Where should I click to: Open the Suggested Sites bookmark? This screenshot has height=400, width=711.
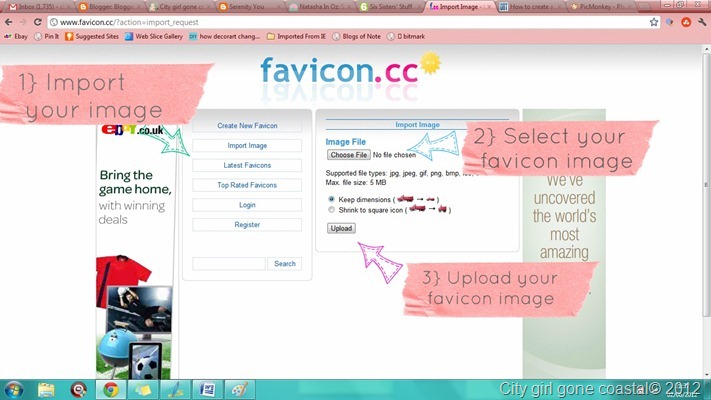coord(92,36)
